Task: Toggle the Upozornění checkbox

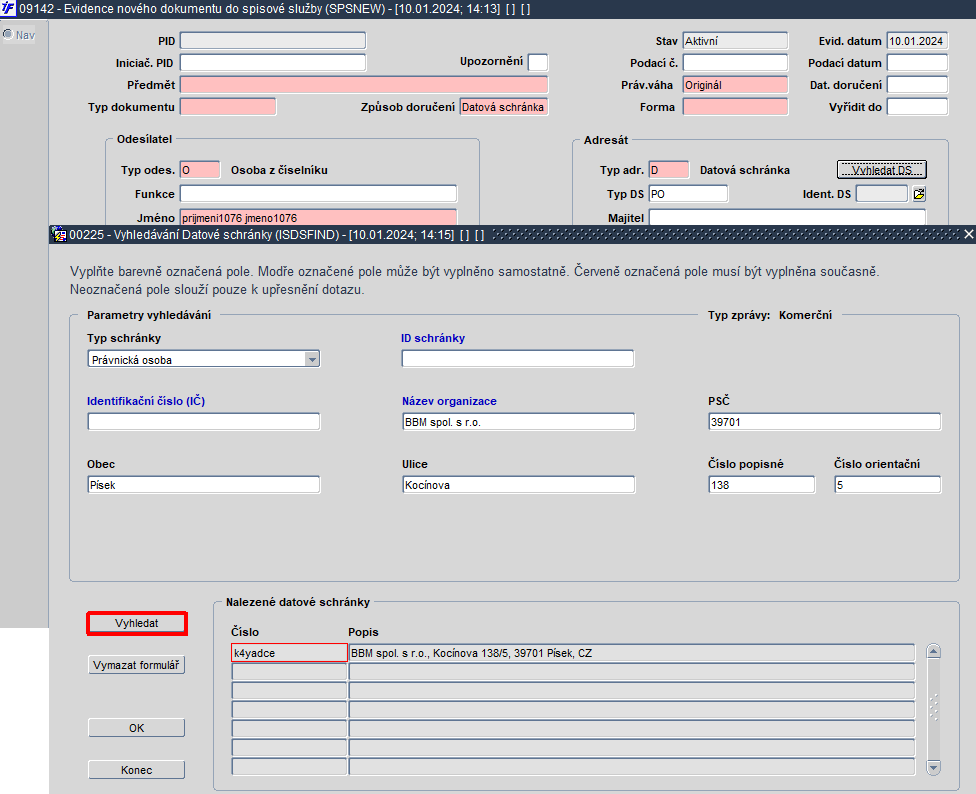Action: point(538,62)
